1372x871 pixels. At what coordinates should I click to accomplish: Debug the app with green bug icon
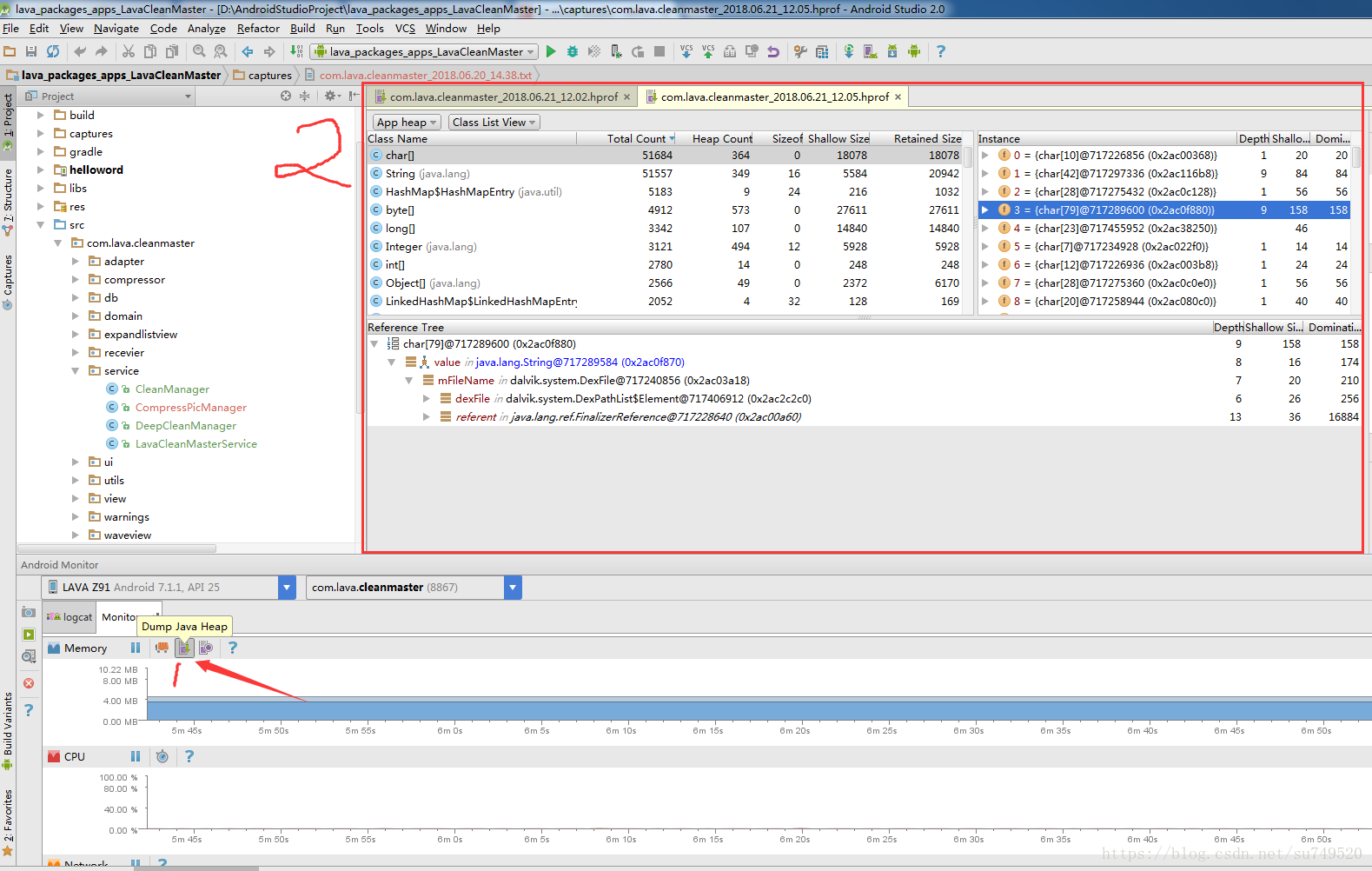pyautogui.click(x=573, y=51)
